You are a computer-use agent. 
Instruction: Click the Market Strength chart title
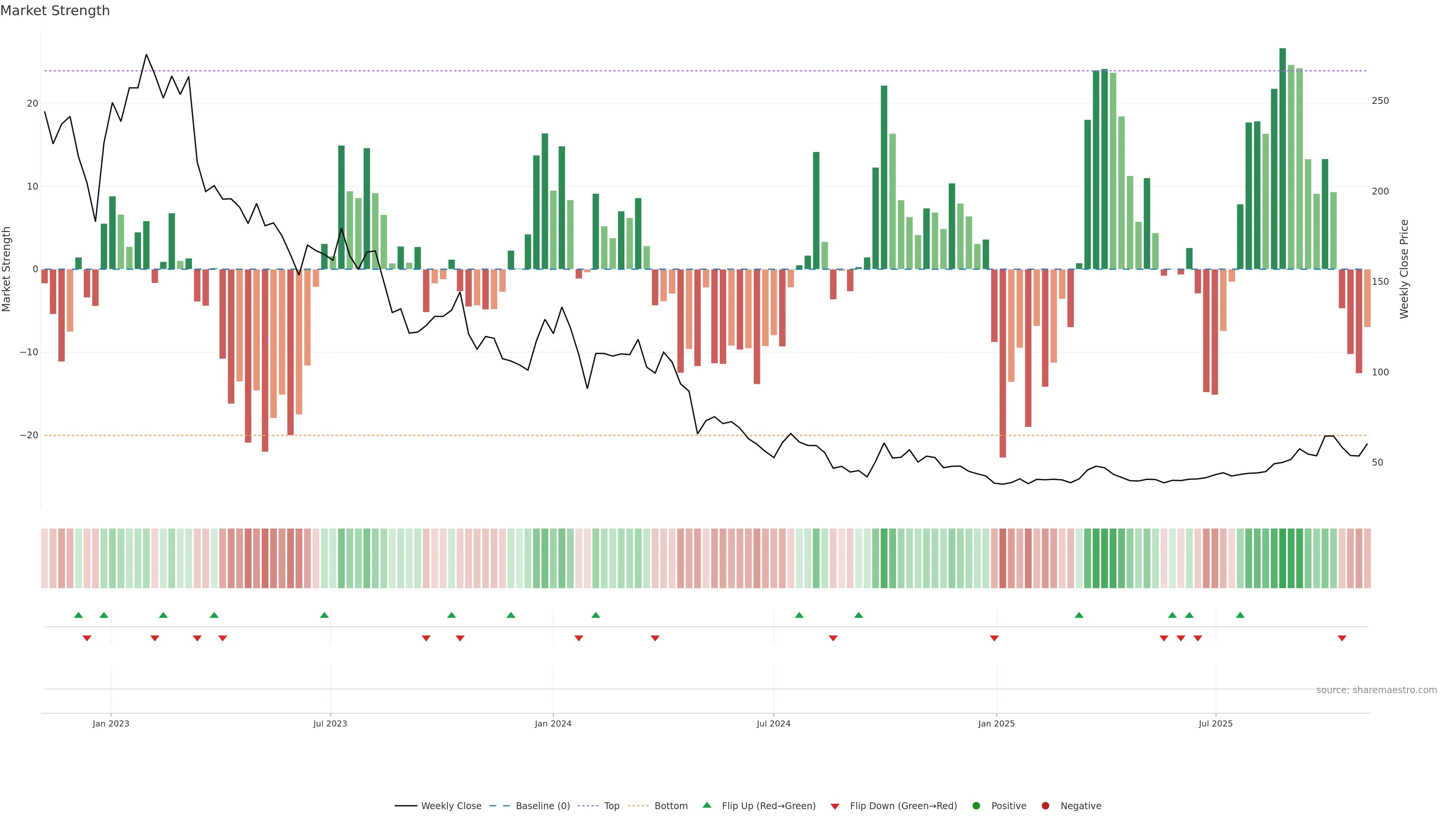(x=55, y=11)
